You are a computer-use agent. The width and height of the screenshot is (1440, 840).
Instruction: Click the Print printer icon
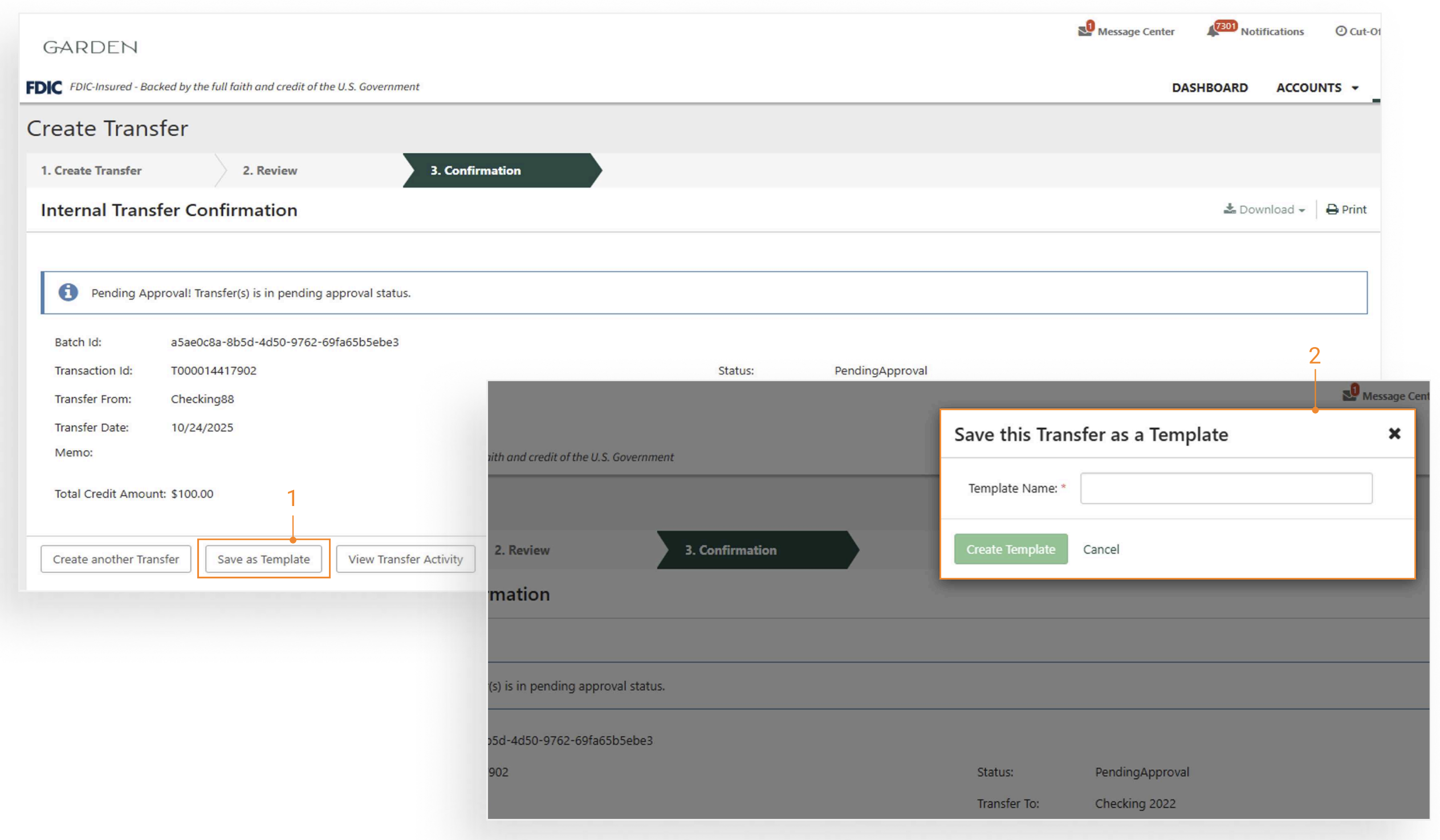[x=1332, y=210]
